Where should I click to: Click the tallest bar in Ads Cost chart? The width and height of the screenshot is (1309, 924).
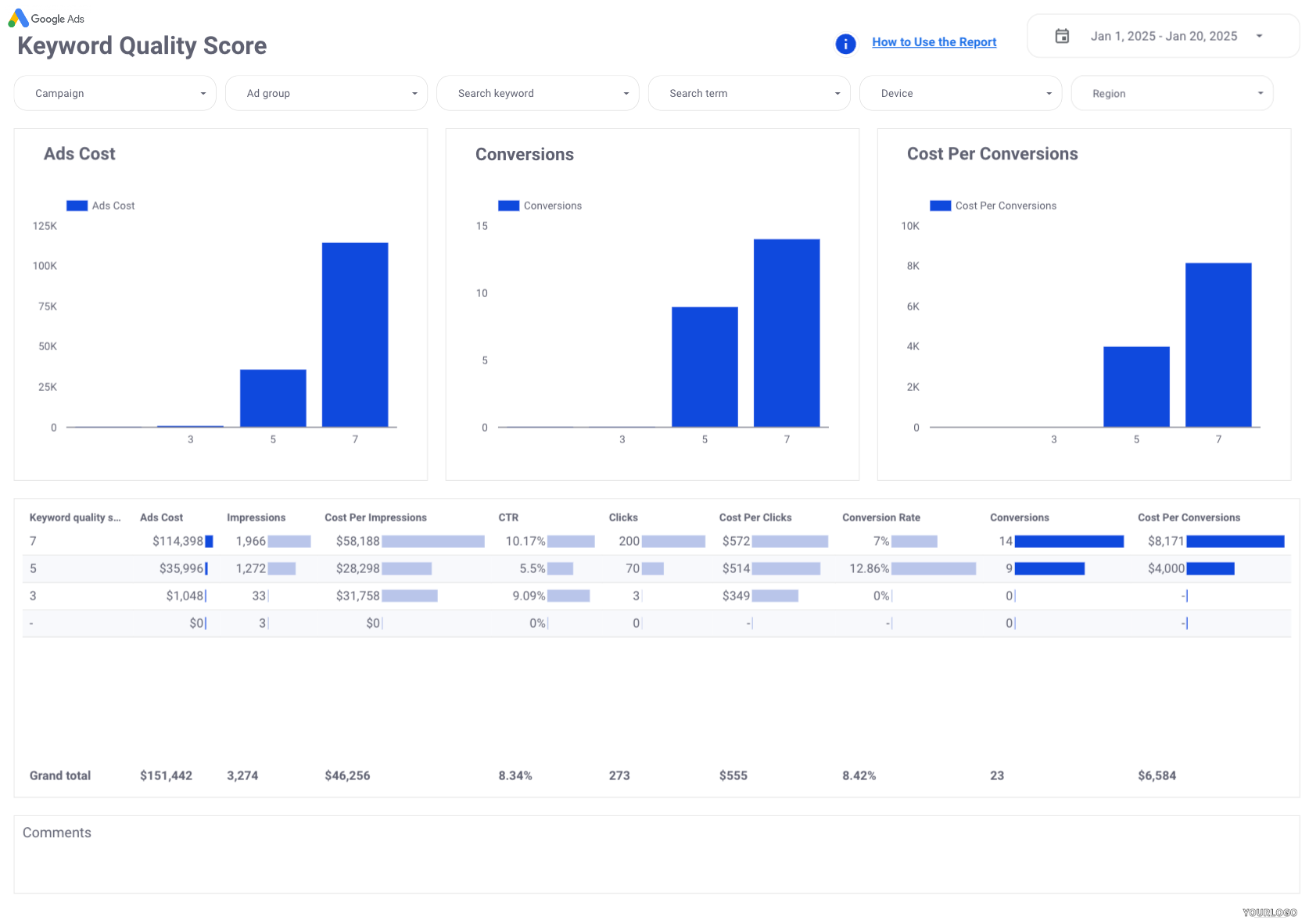355,335
